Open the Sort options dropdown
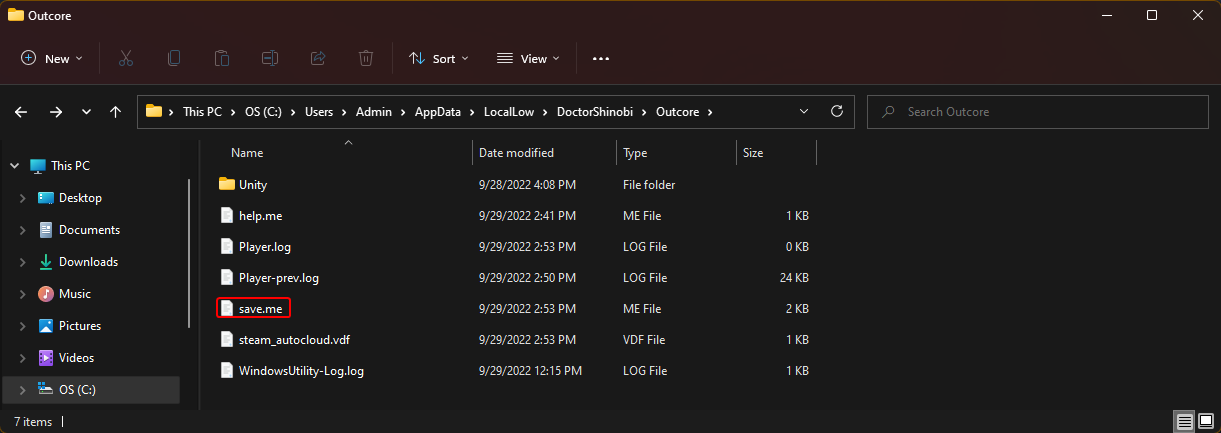The image size is (1221, 433). [439, 58]
